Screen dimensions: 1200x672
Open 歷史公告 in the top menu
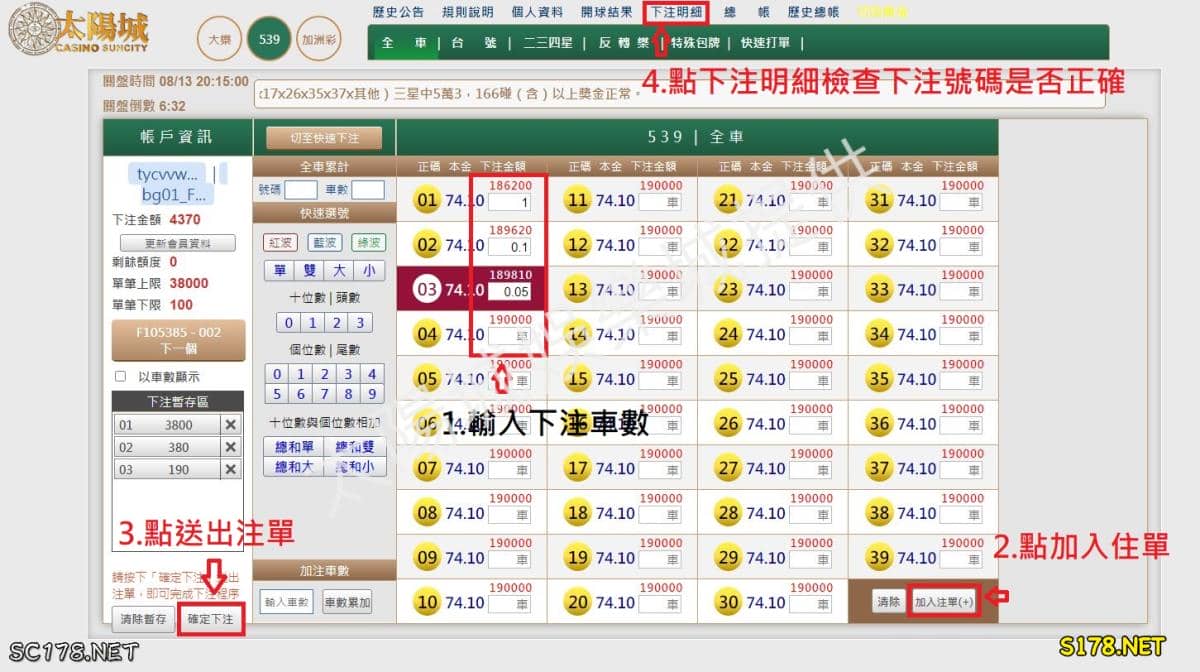[397, 13]
